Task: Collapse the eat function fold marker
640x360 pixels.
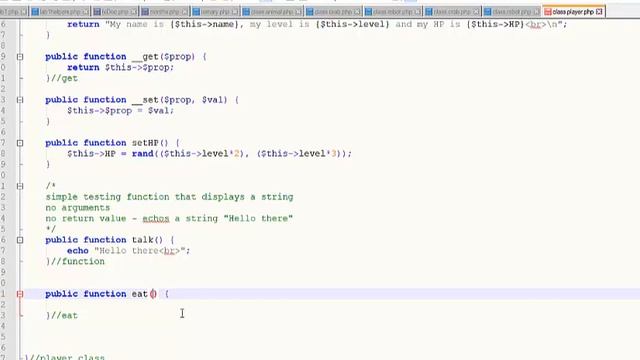Action: 20,294
